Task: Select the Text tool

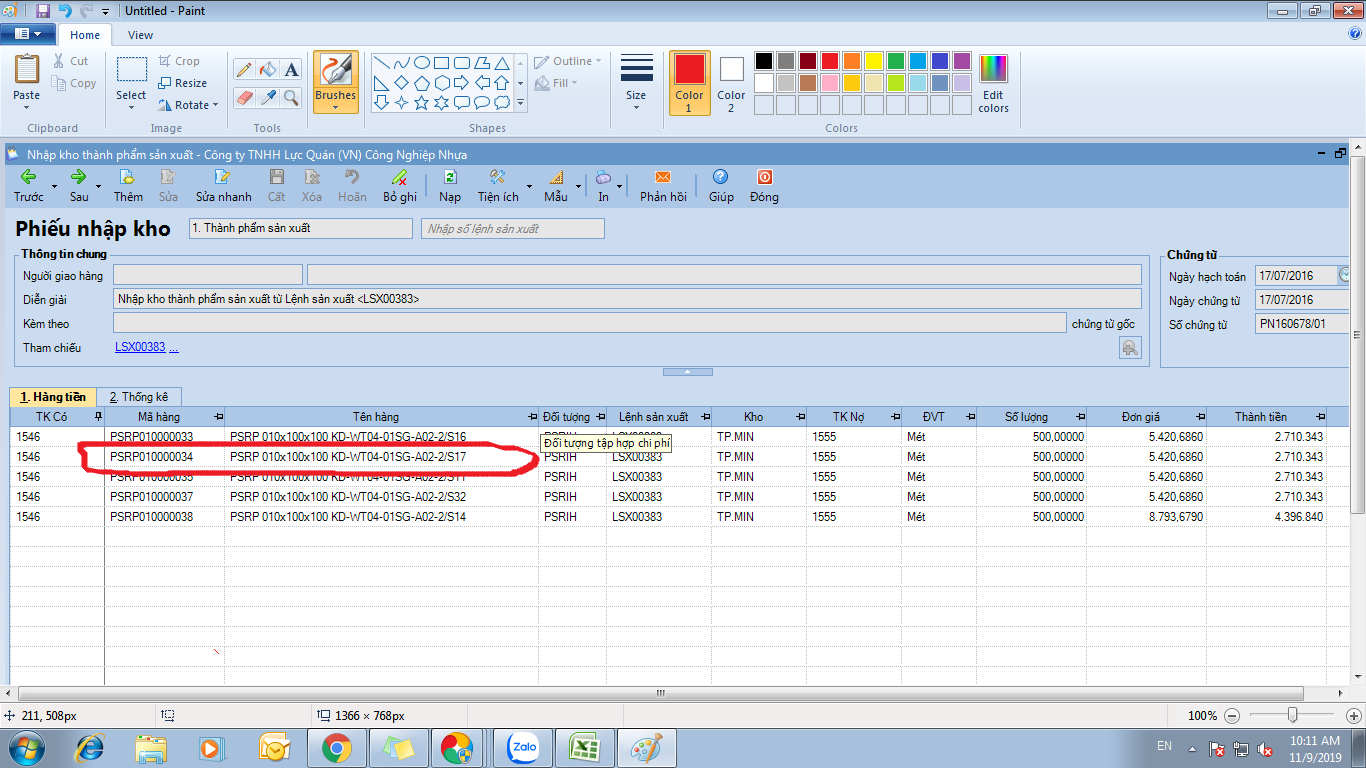Action: [x=291, y=69]
